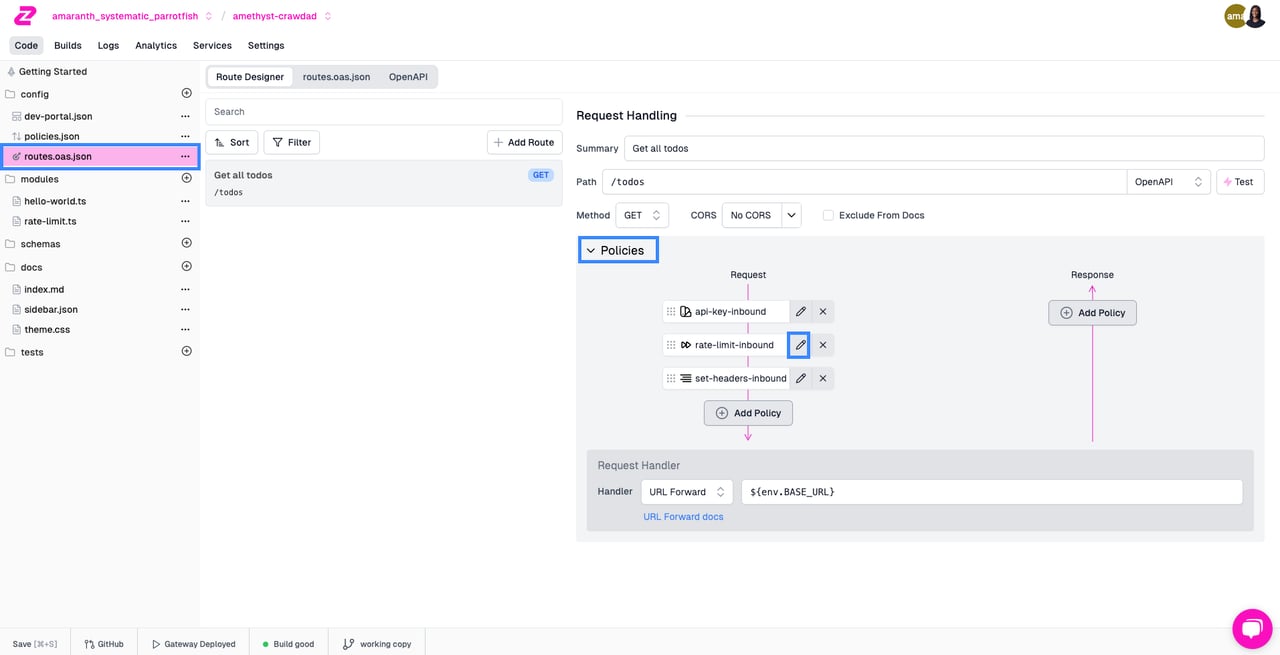Image resolution: width=1280 pixels, height=655 pixels.
Task: Click GitHub in the status bar
Action: click(104, 644)
